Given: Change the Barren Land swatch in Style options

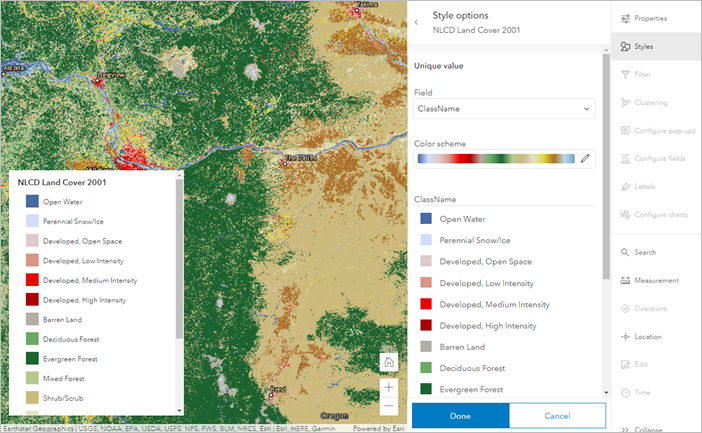Looking at the screenshot, I should point(426,346).
